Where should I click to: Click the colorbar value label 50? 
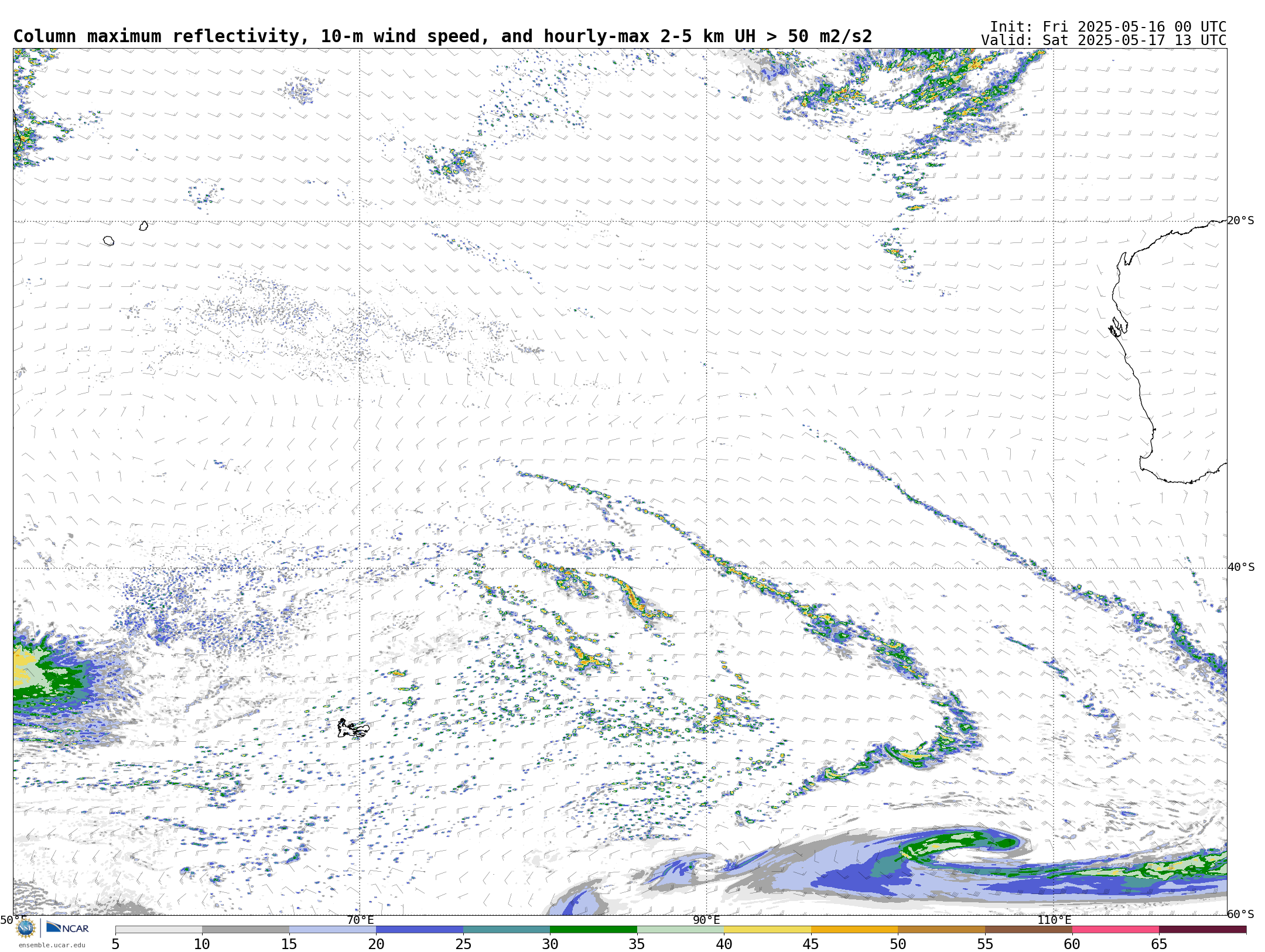click(898, 944)
